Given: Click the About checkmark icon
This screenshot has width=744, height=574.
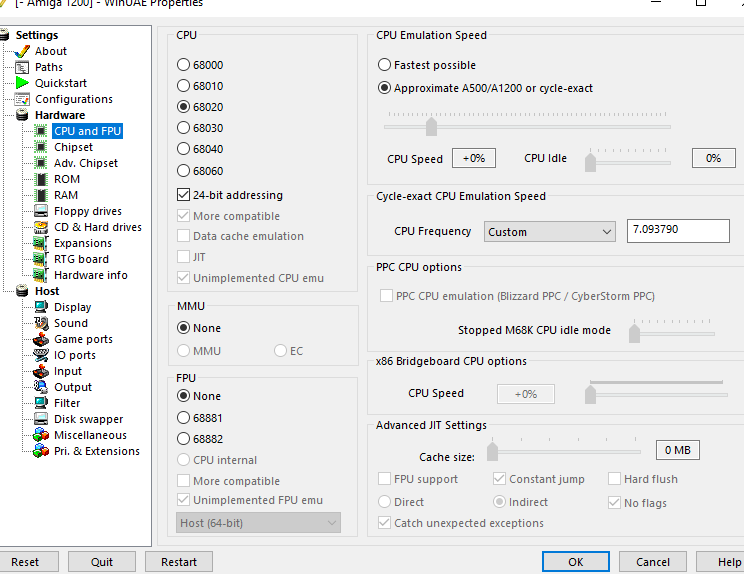Looking at the screenshot, I should pyautogui.click(x=22, y=51).
